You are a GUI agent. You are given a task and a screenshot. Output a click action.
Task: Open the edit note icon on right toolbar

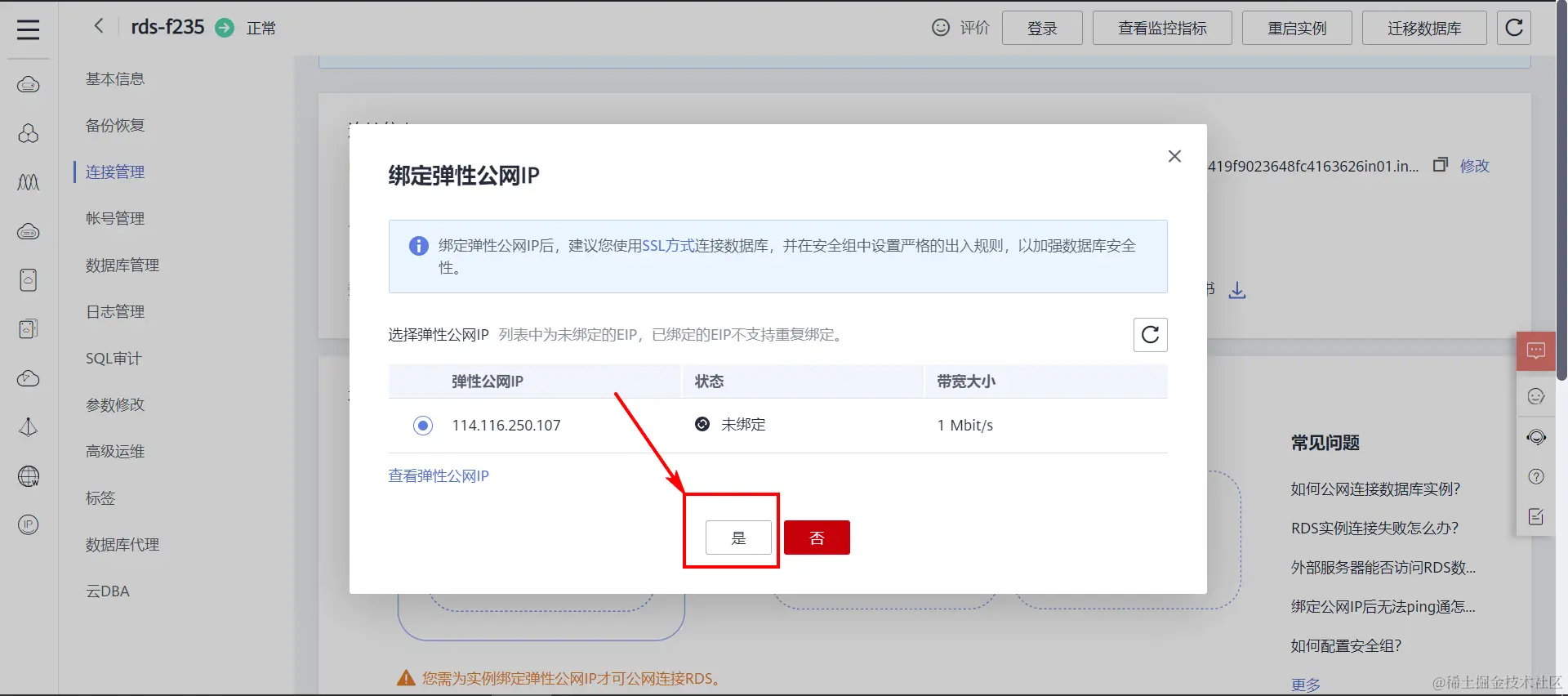click(1536, 516)
